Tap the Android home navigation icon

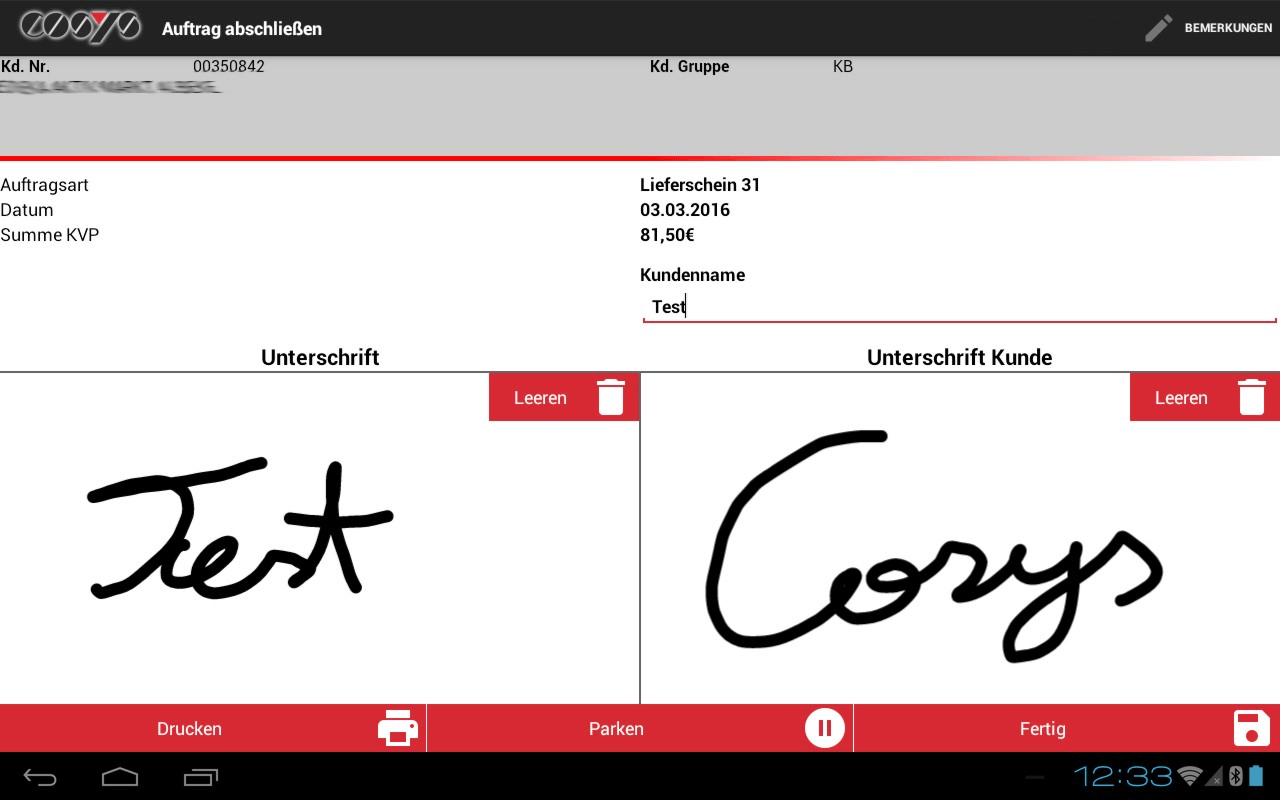point(120,776)
